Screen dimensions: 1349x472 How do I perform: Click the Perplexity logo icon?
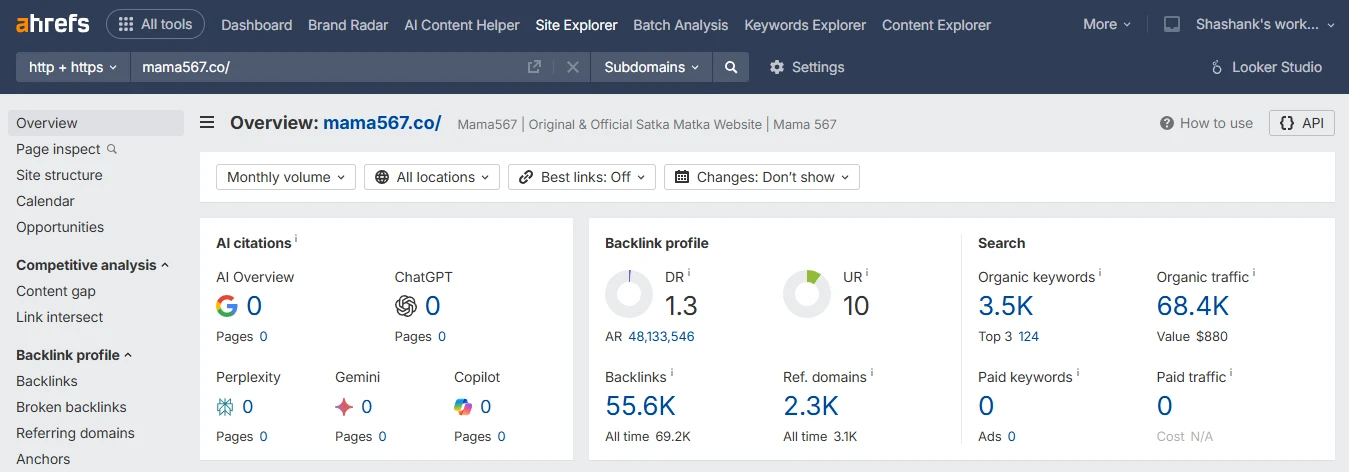[225, 407]
